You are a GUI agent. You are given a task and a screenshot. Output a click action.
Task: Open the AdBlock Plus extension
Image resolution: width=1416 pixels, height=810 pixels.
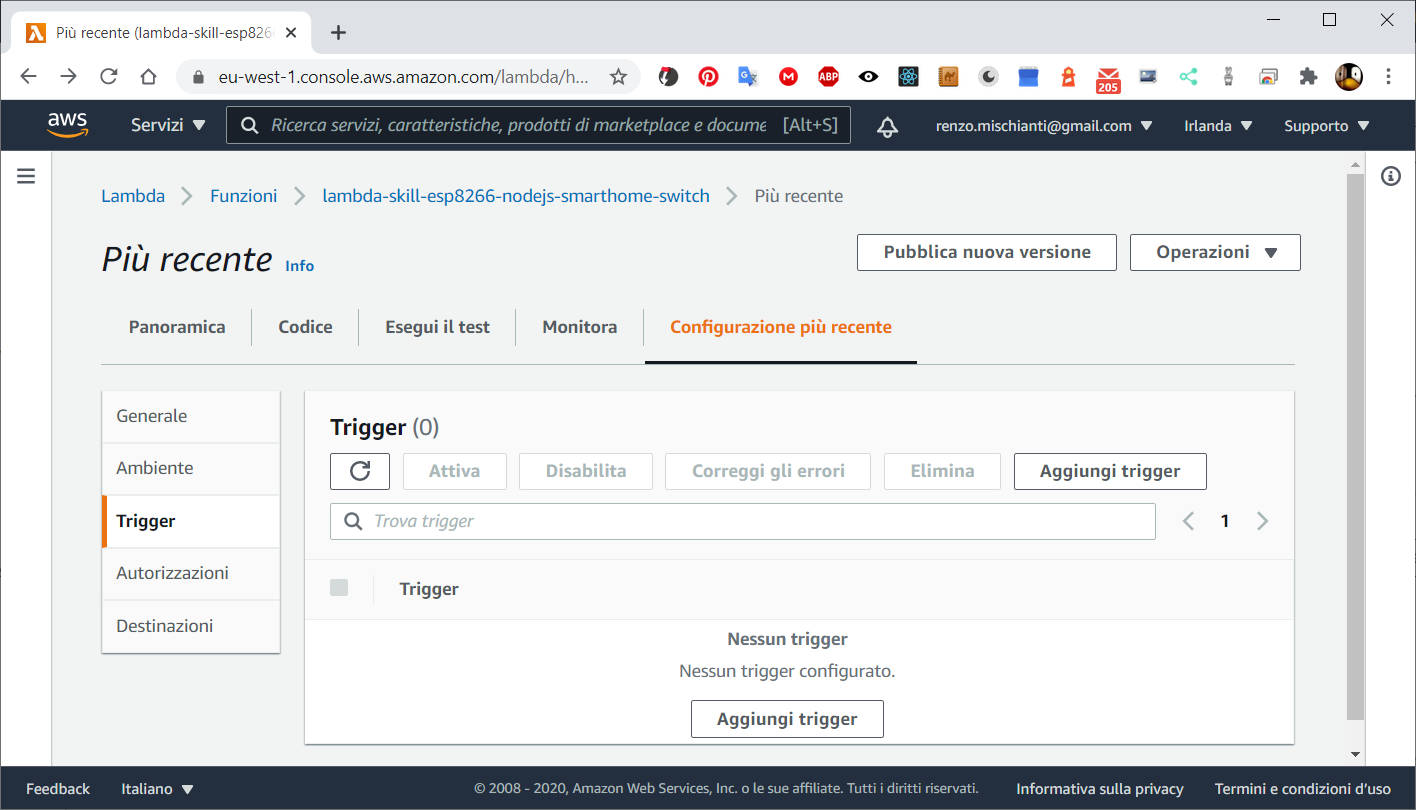coord(828,76)
